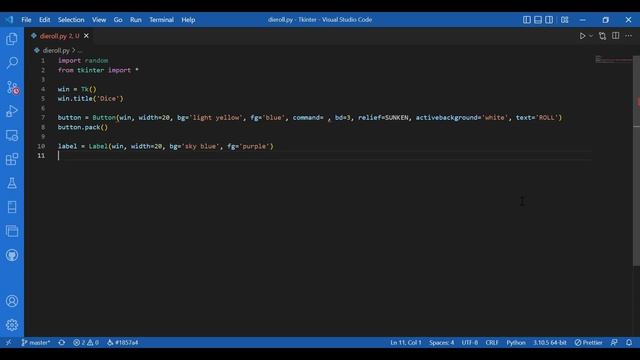Click dieroll.py in the breadcrumb
The image size is (640, 360).
tap(56, 51)
